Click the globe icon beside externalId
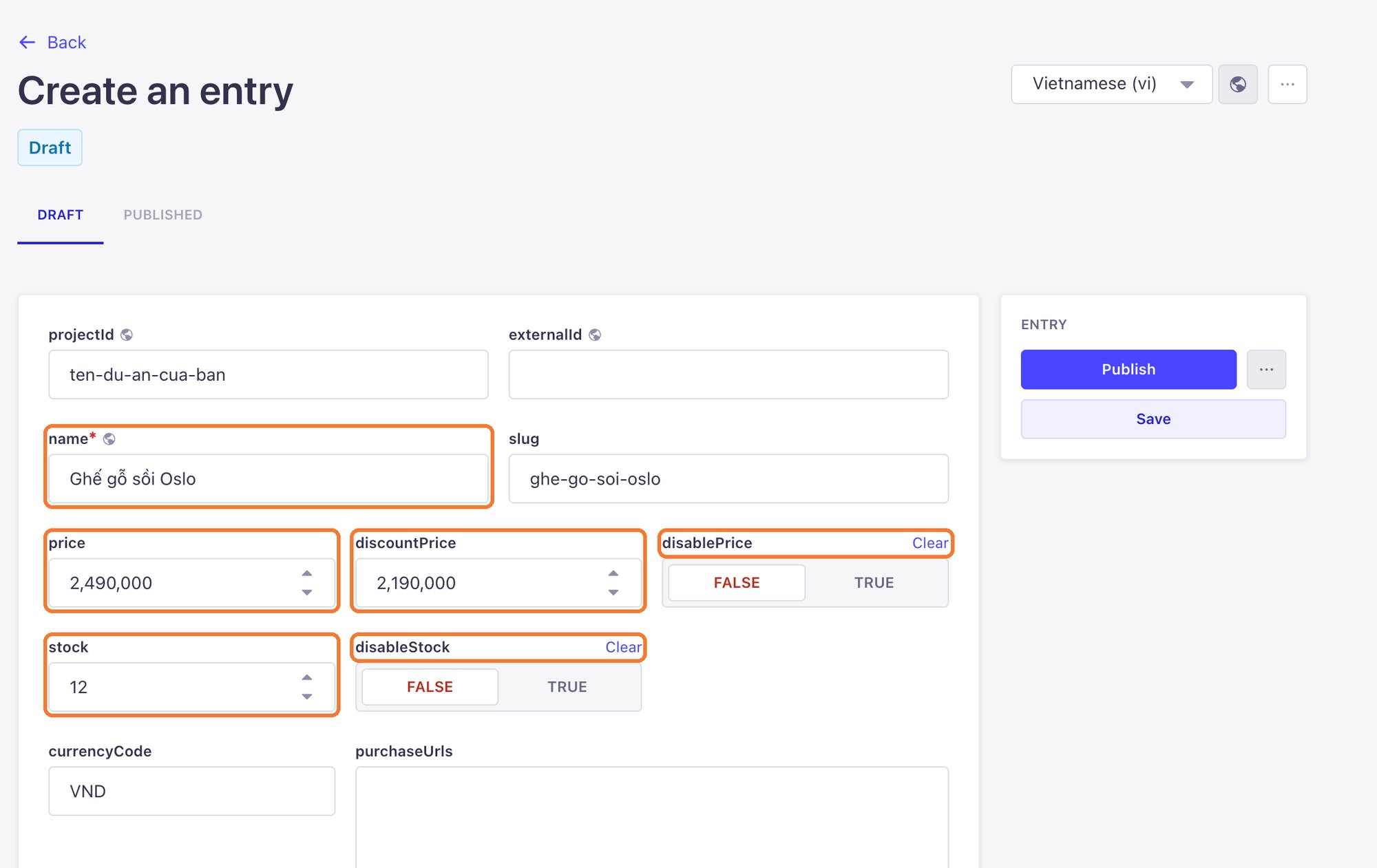 (595, 335)
